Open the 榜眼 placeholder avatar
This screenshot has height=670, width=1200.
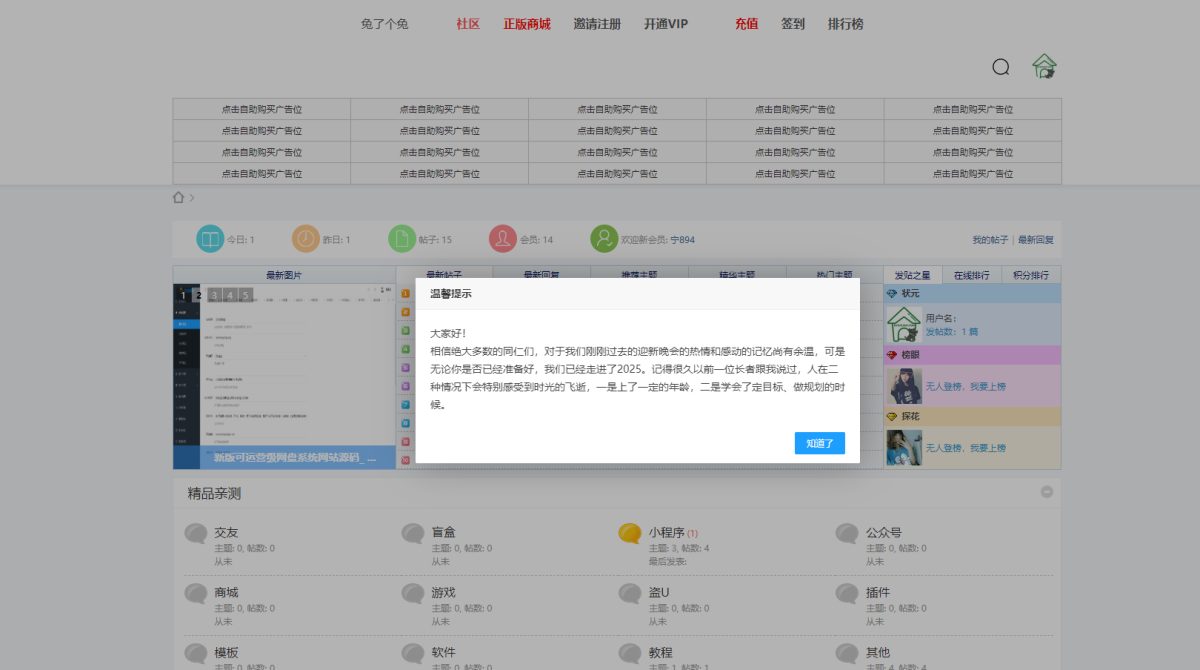click(x=904, y=386)
